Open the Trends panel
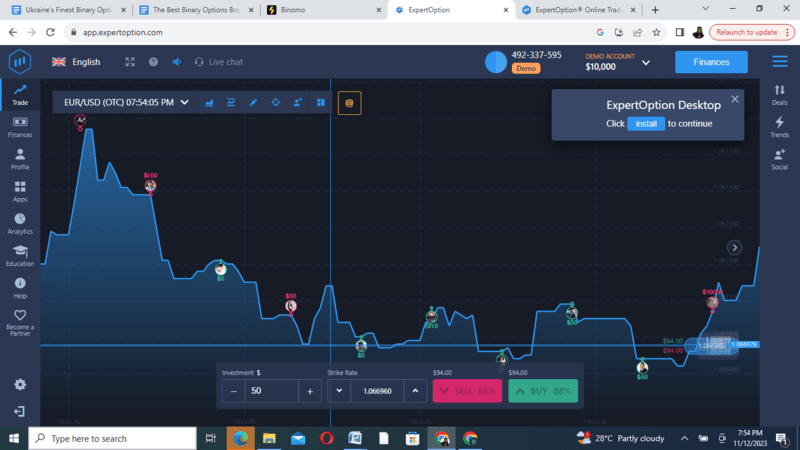 tap(780, 127)
